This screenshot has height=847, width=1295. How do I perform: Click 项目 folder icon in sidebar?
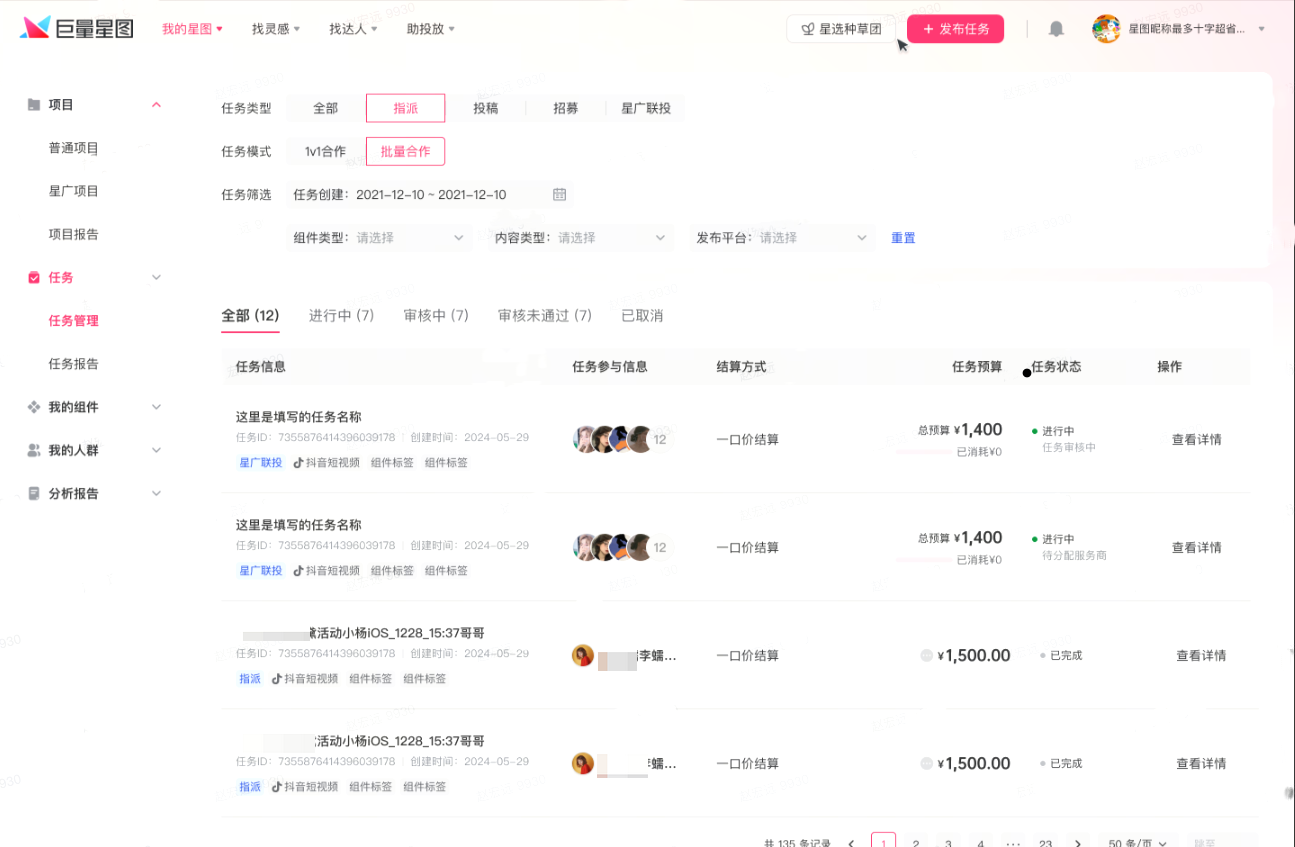pos(34,105)
